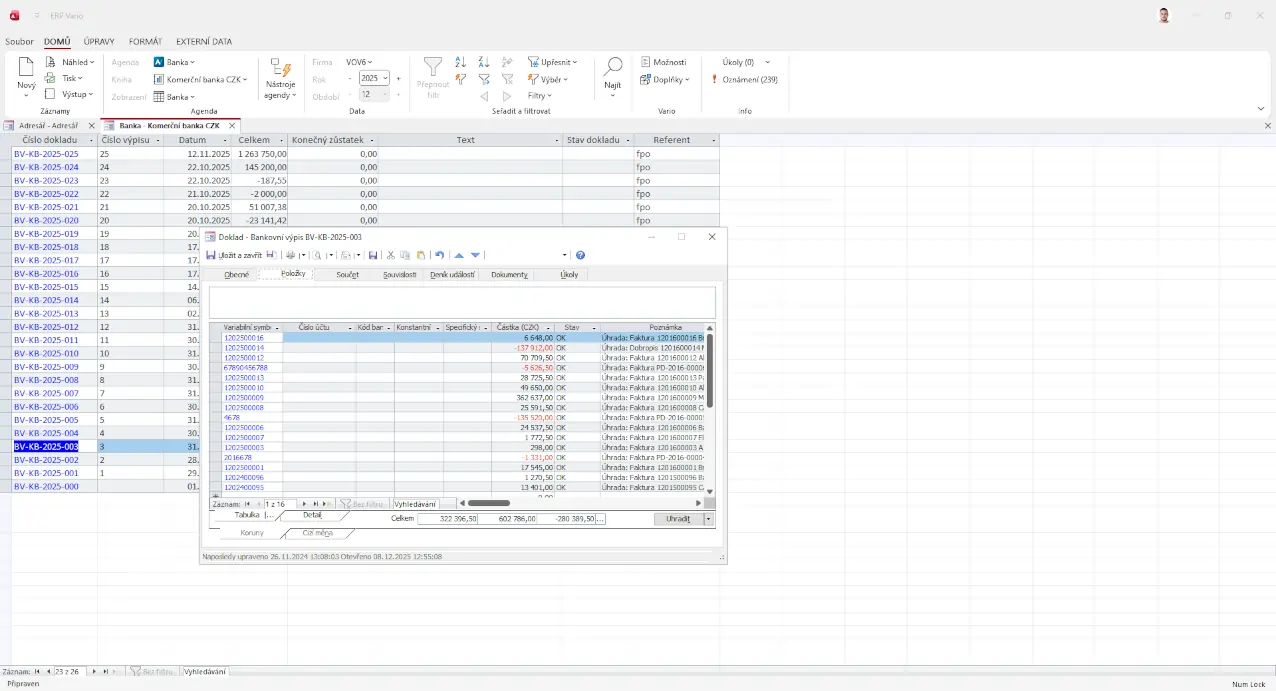Switch to the Součet tab
1276x691 pixels.
[x=347, y=274]
